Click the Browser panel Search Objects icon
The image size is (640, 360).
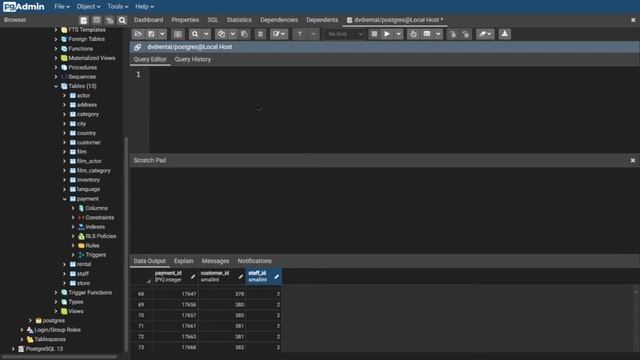(122, 20)
